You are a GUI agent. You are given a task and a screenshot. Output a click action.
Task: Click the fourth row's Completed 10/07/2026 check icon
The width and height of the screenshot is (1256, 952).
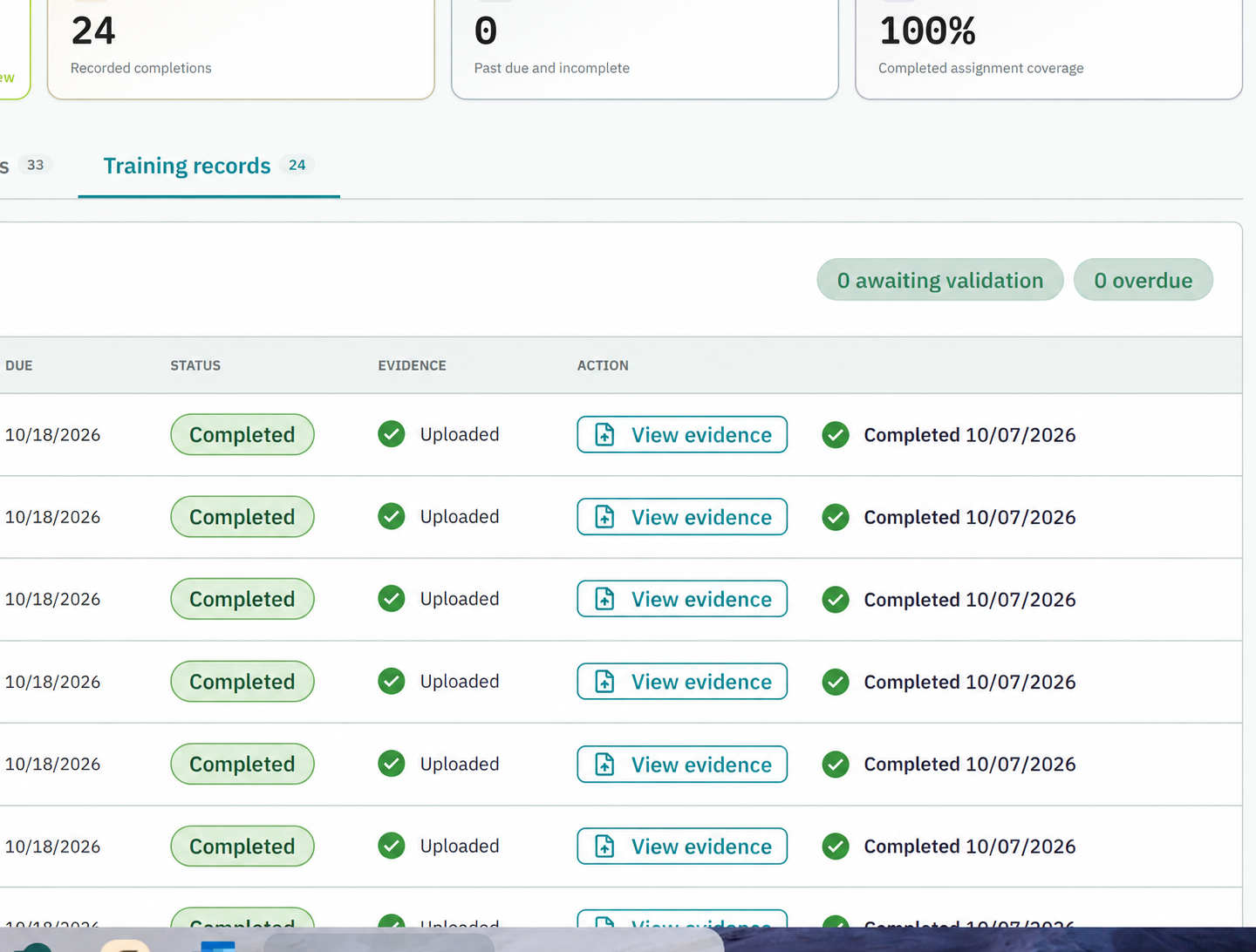coord(836,682)
